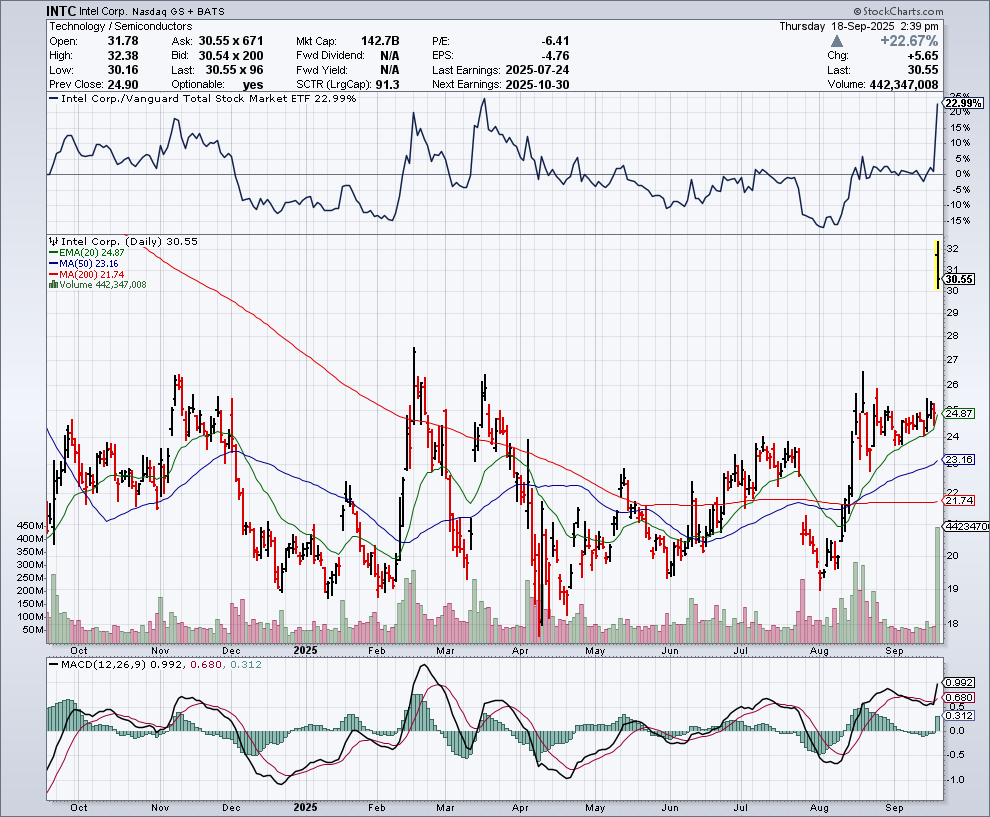
Task: Click the EMA(20) 24.87 legend text
Action: [92, 253]
